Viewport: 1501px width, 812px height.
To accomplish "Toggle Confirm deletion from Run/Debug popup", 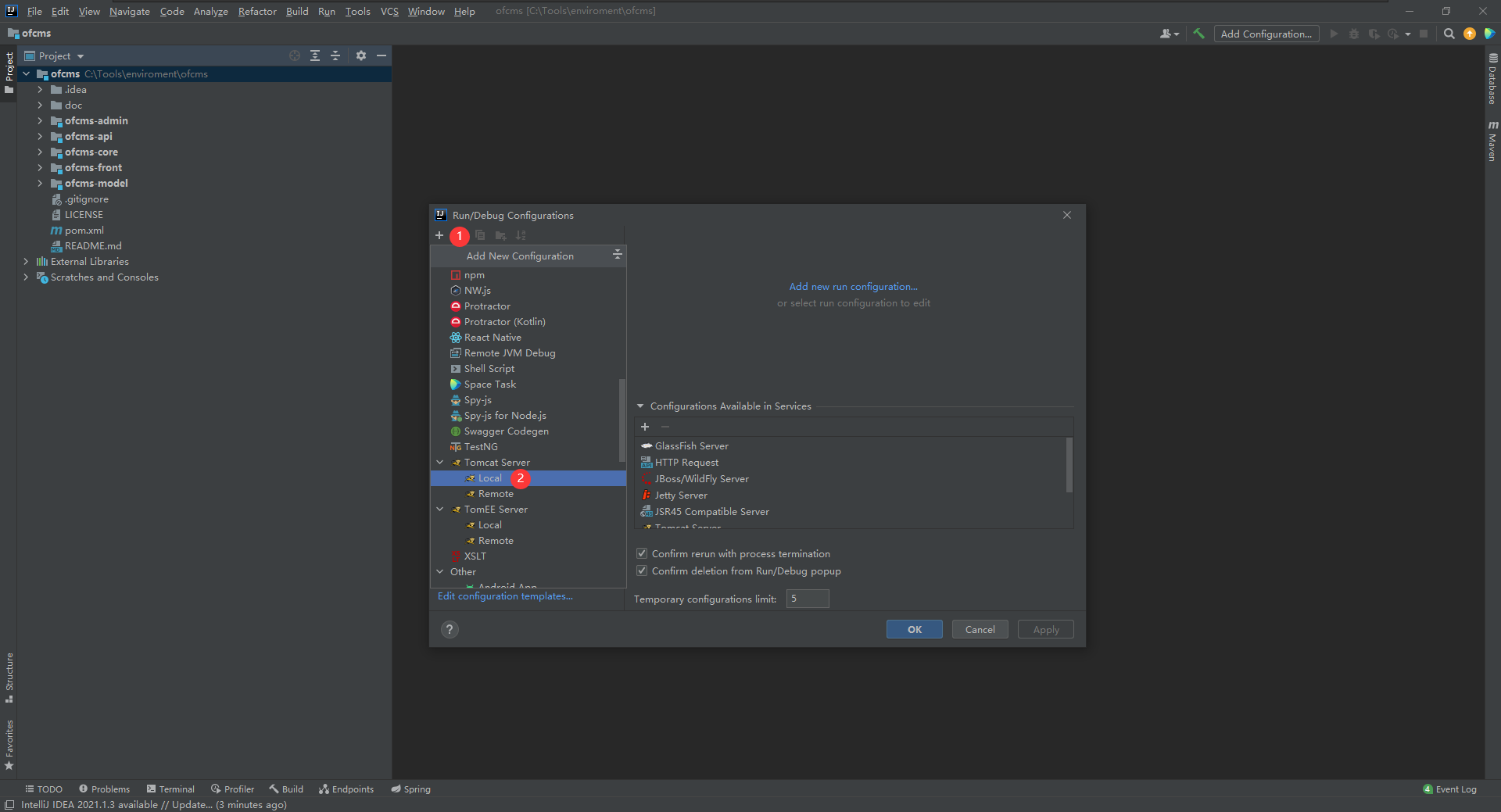I will 642,571.
